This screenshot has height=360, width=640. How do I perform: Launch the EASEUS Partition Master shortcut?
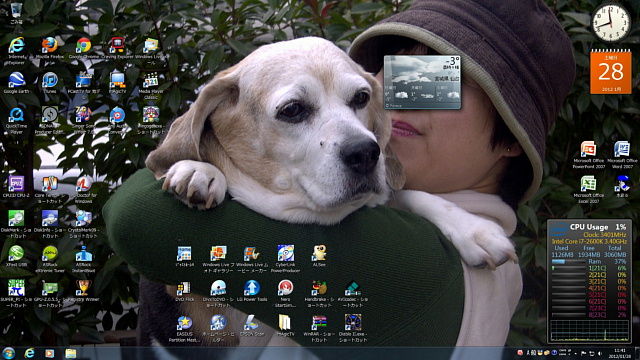184,328
